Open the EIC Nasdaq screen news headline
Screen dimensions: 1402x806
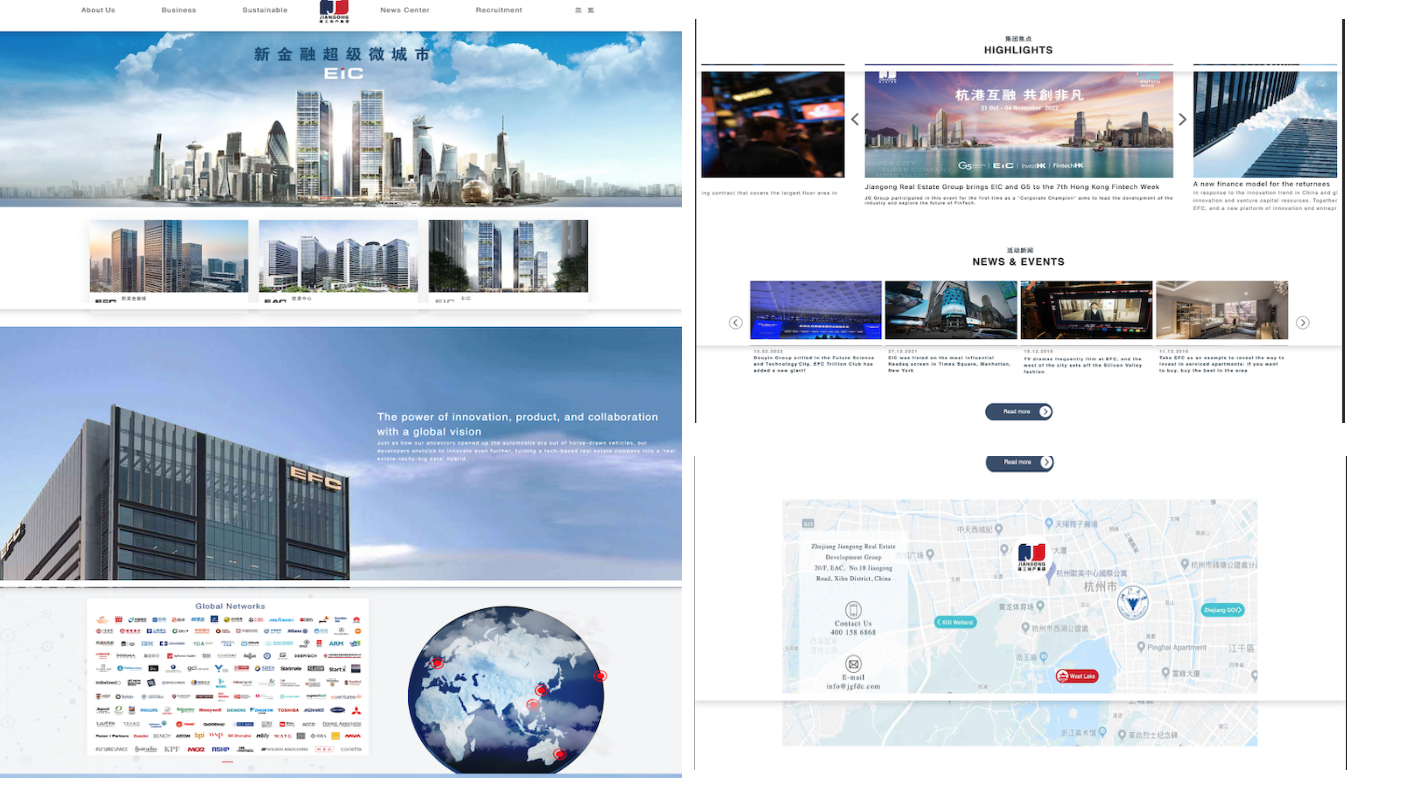point(949,363)
